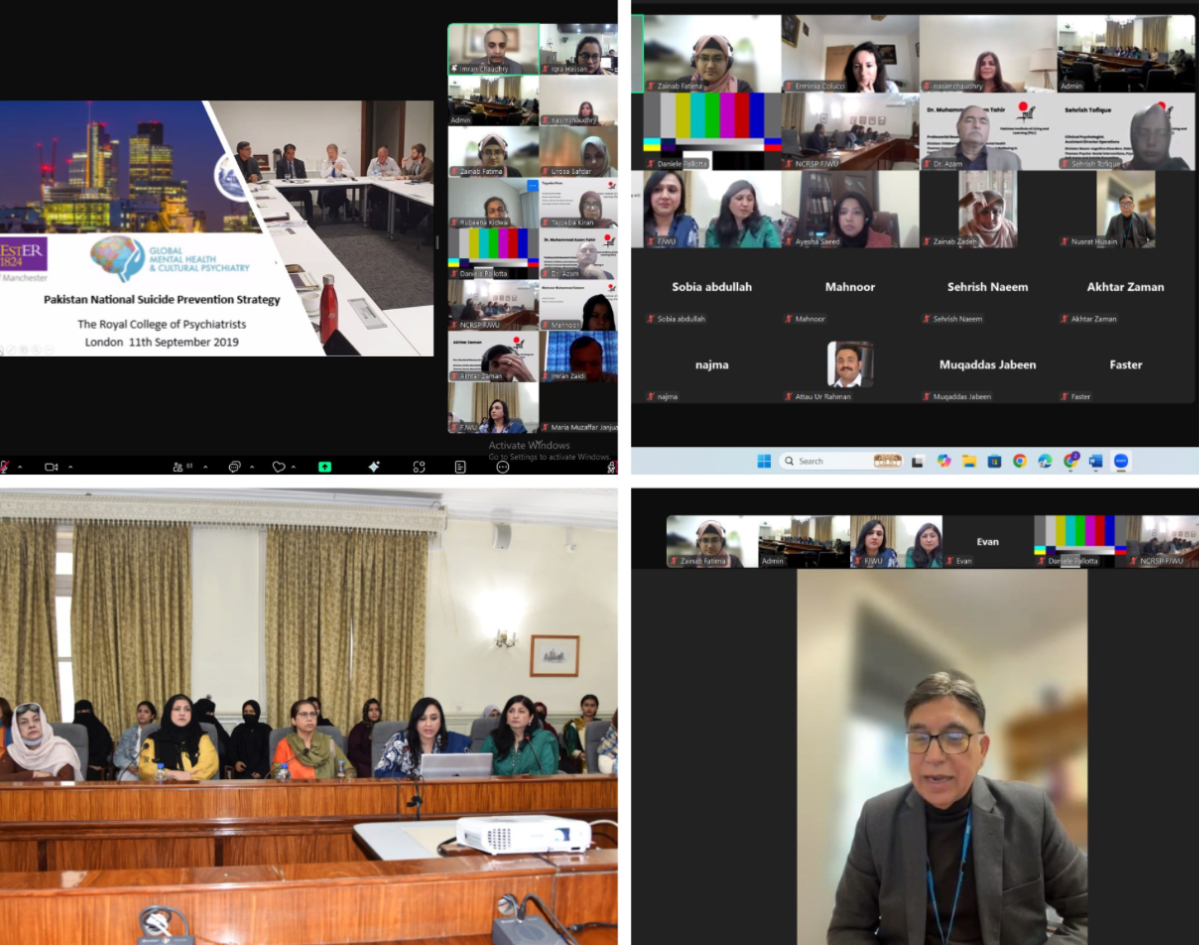This screenshot has height=945, width=1199.
Task: Click the conference room photo of attendees
Action: click(309, 717)
